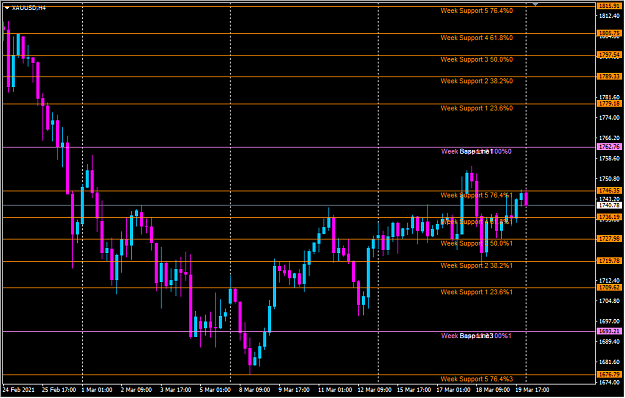Click the pink 1762.76 price tag
625x398 pixels.
(609, 147)
